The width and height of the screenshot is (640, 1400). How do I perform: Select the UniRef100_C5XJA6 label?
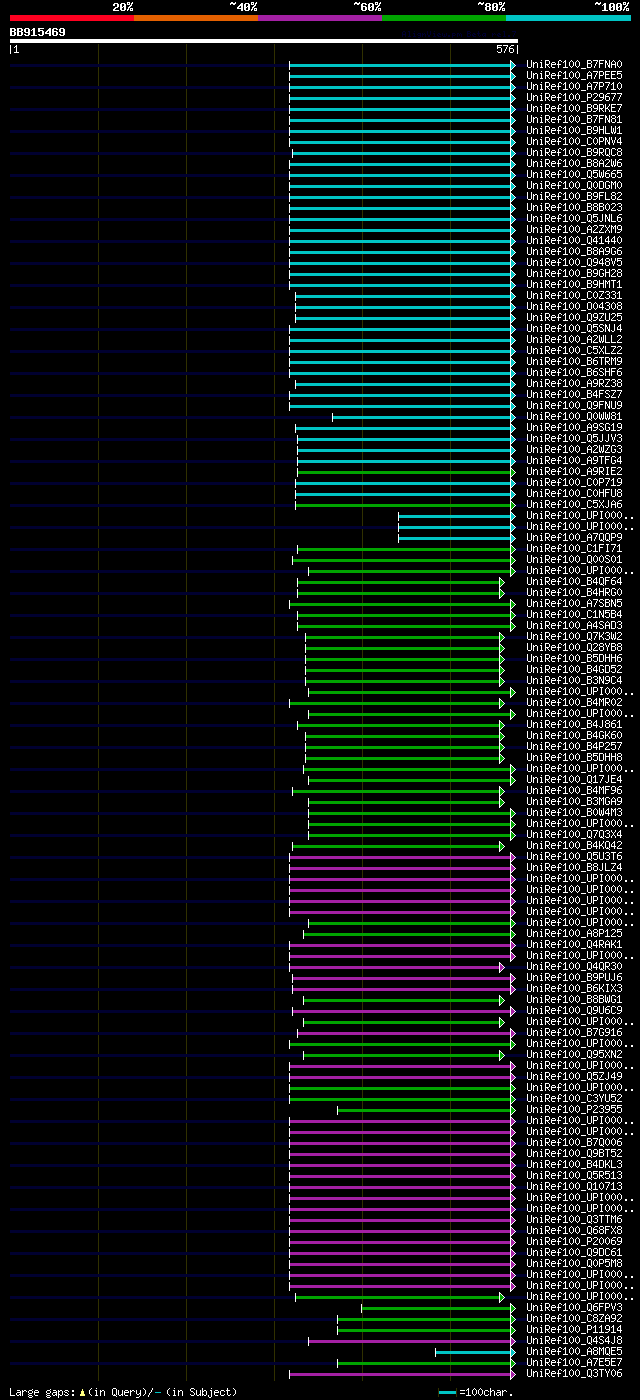pyautogui.click(x=574, y=505)
